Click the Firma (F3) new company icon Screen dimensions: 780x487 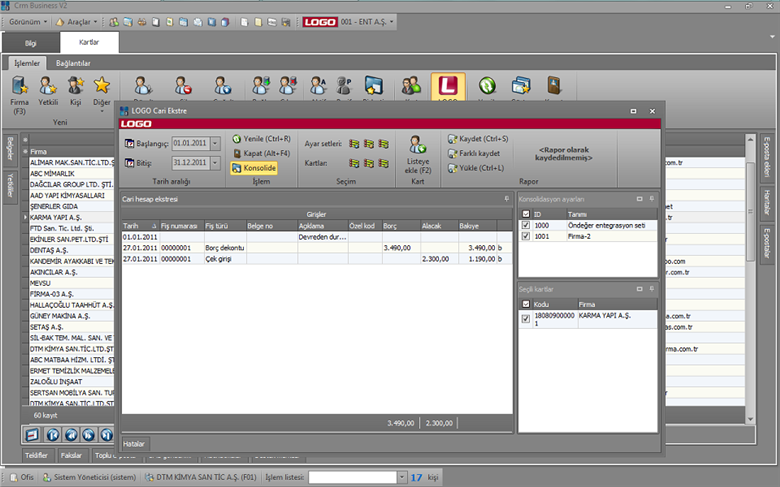point(19,86)
